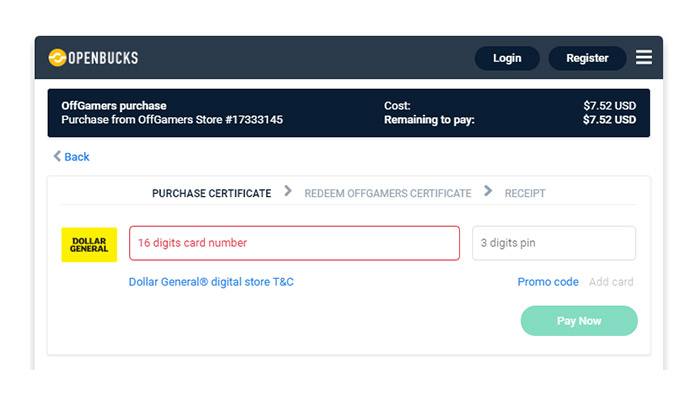Focus the 3 digits pin field
Screen dimensions: 700x400
click(554, 243)
